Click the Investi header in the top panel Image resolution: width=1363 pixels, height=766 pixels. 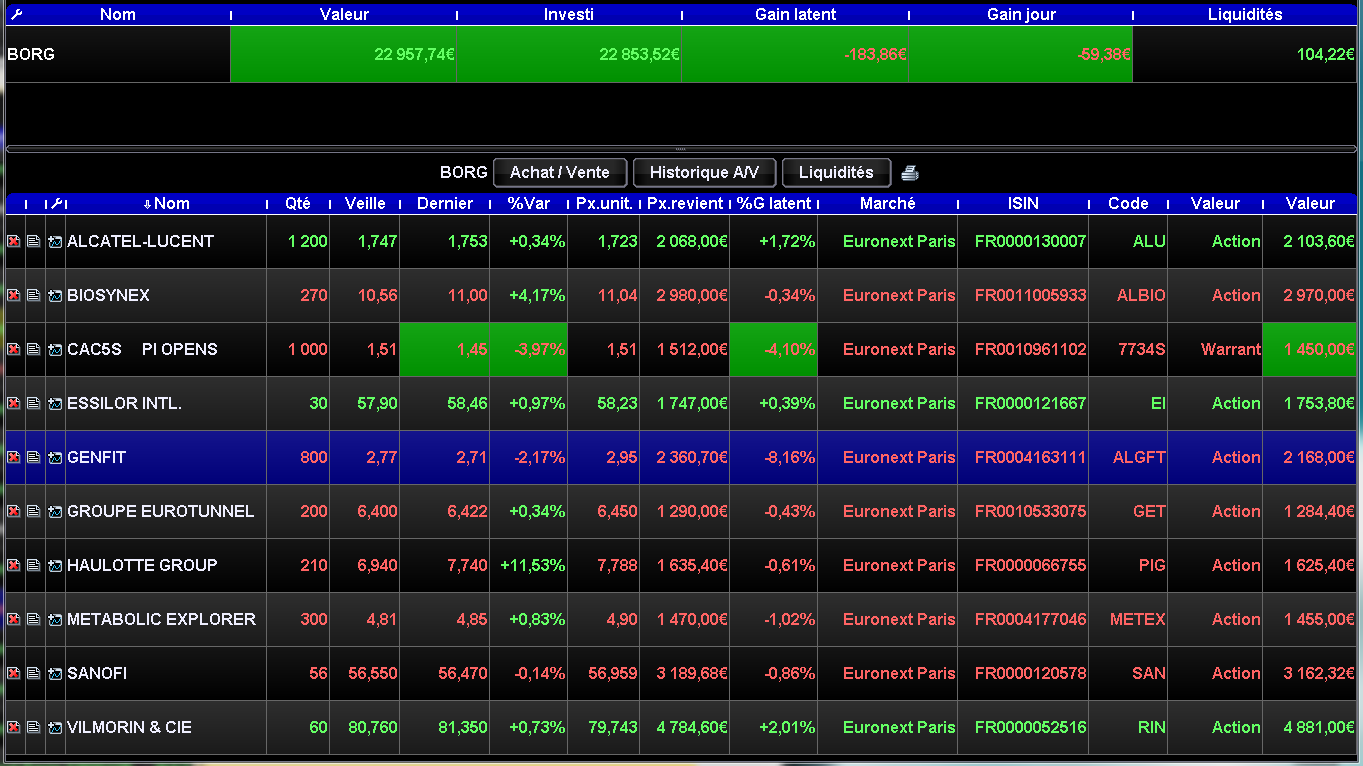[569, 14]
